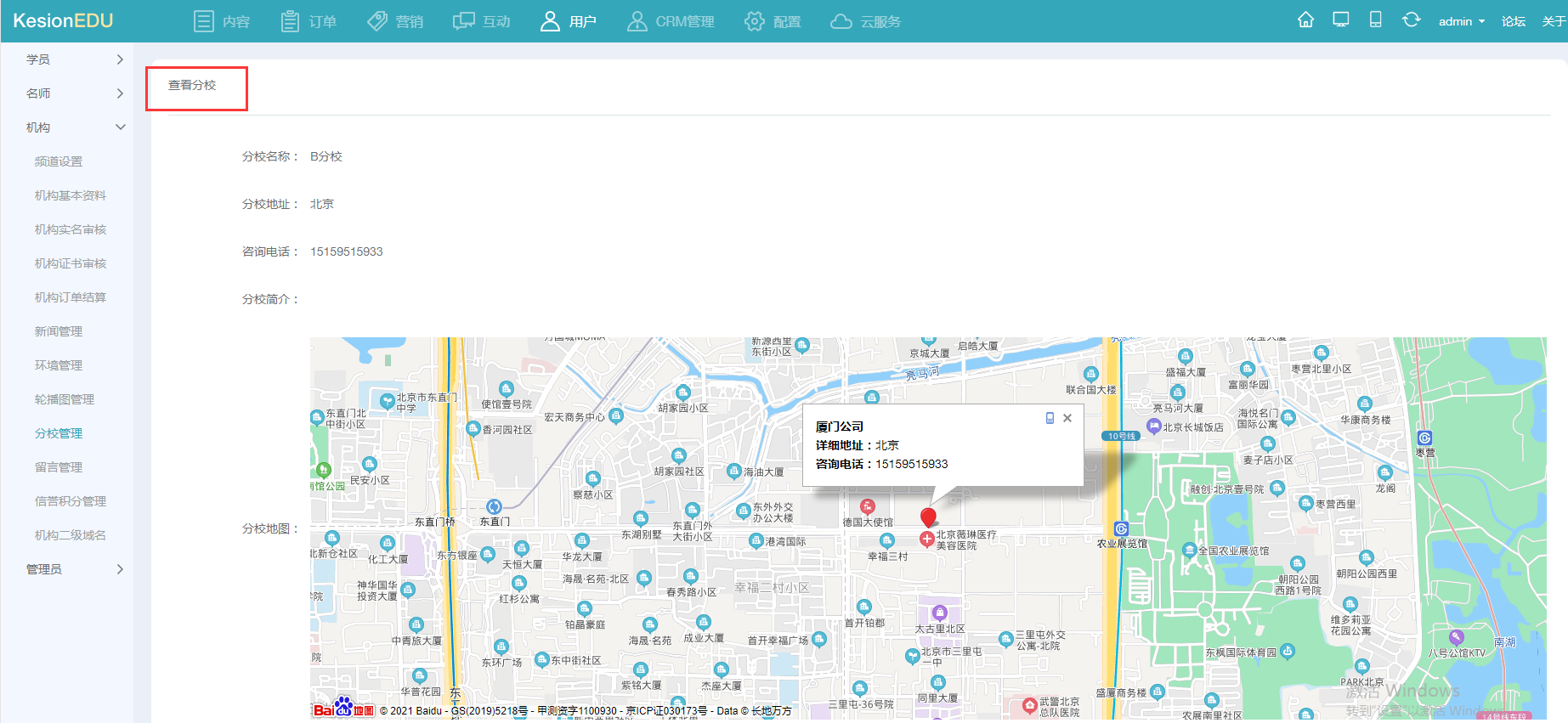Click the 德国大使馆 map marker

pyautogui.click(x=867, y=507)
